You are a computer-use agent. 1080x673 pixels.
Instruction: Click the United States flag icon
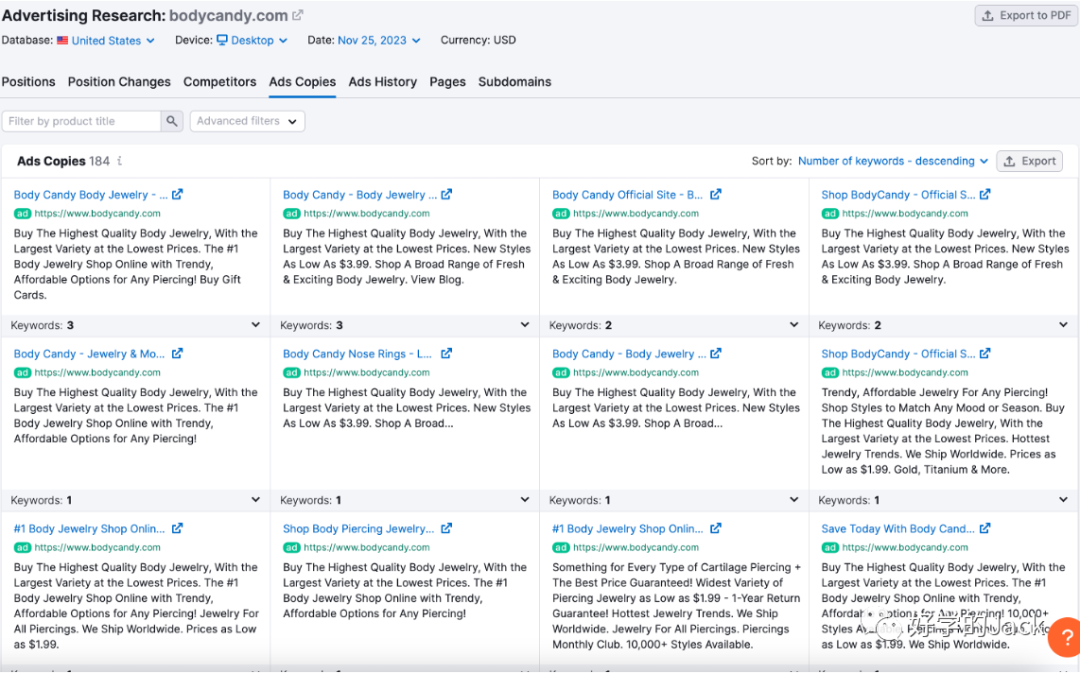click(x=63, y=41)
